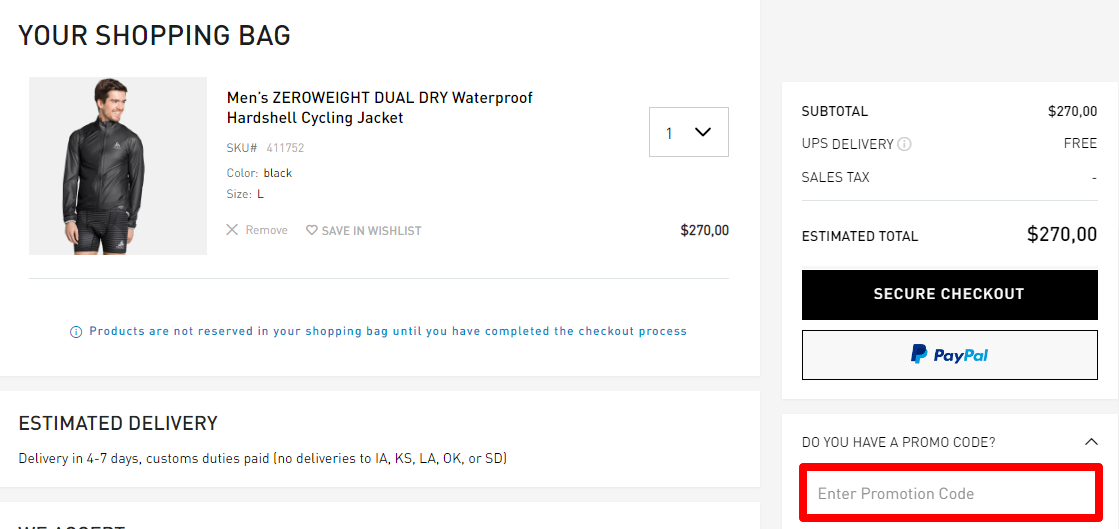Click the Estimated Delivery heading
1119x529 pixels.
pos(118,423)
